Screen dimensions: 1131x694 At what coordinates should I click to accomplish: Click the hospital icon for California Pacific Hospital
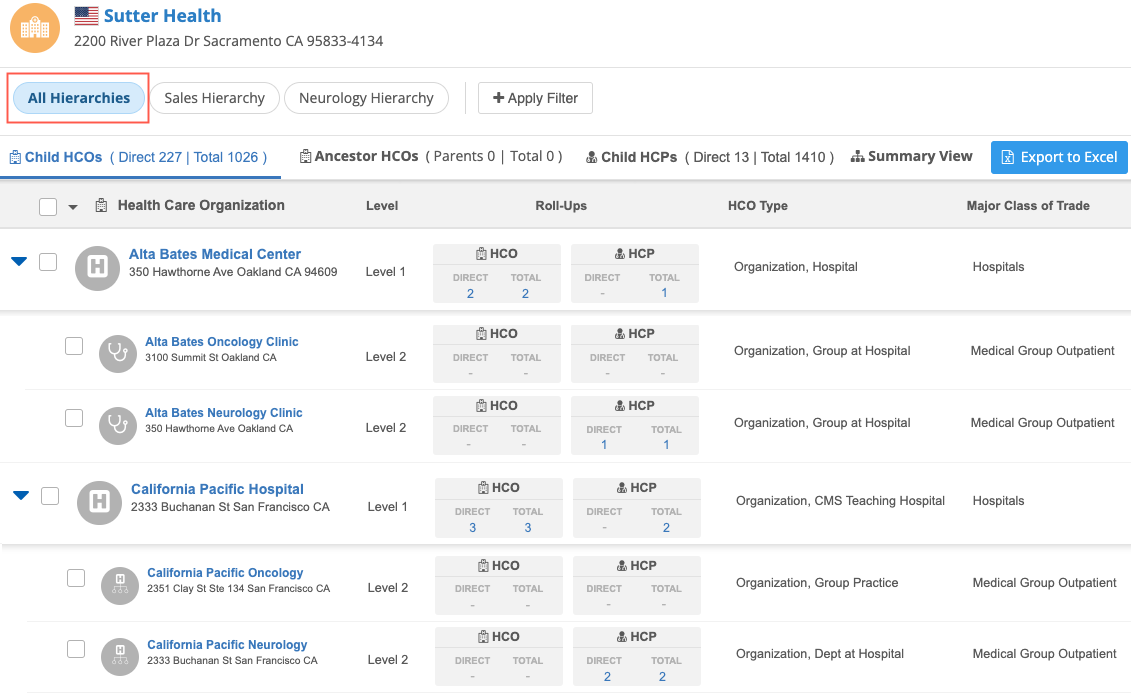tap(99, 502)
